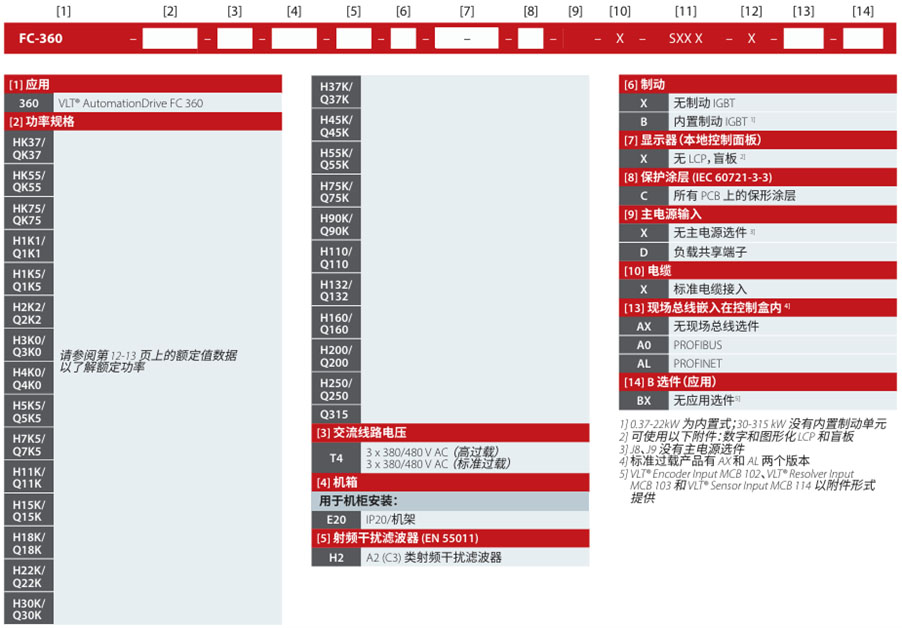Choose the X no-brake option

pyautogui.click(x=645, y=102)
